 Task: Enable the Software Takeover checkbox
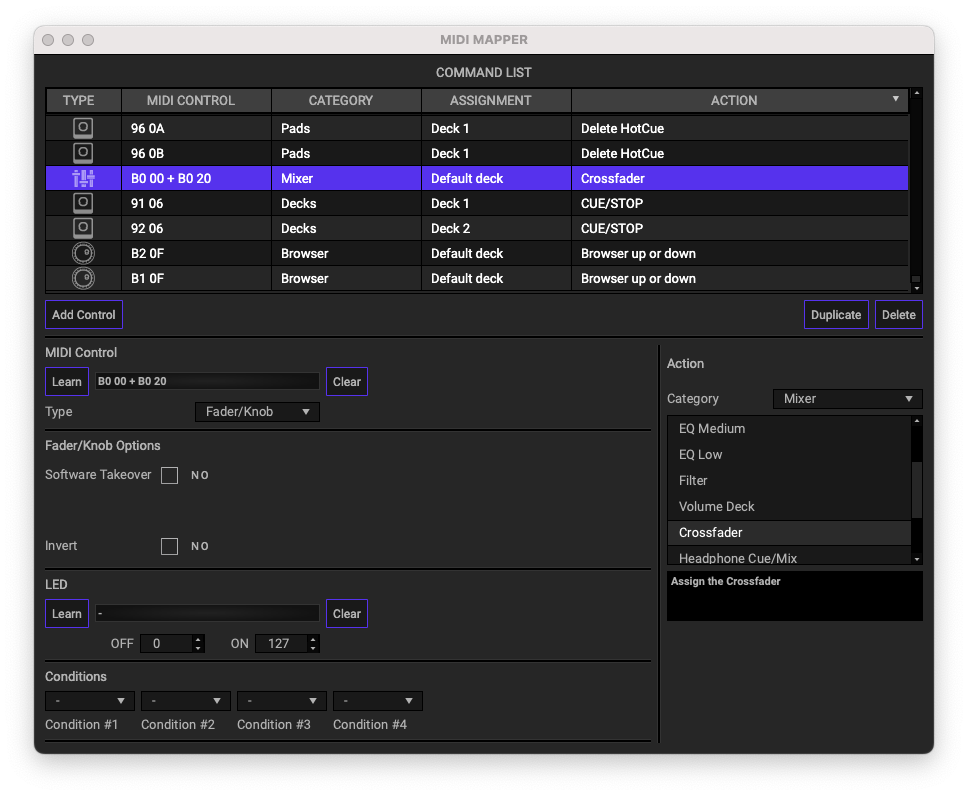(170, 475)
